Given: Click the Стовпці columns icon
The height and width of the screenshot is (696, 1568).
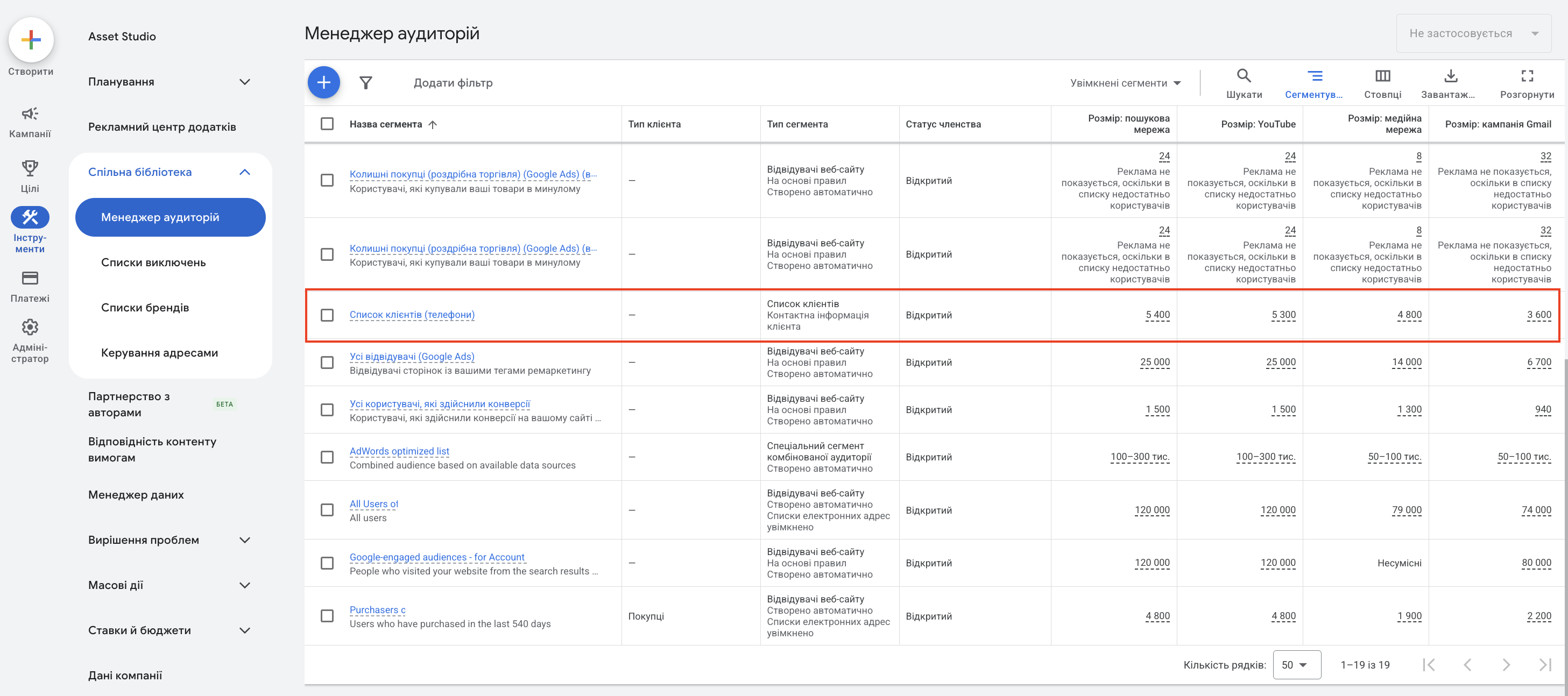Looking at the screenshot, I should 1382,76.
